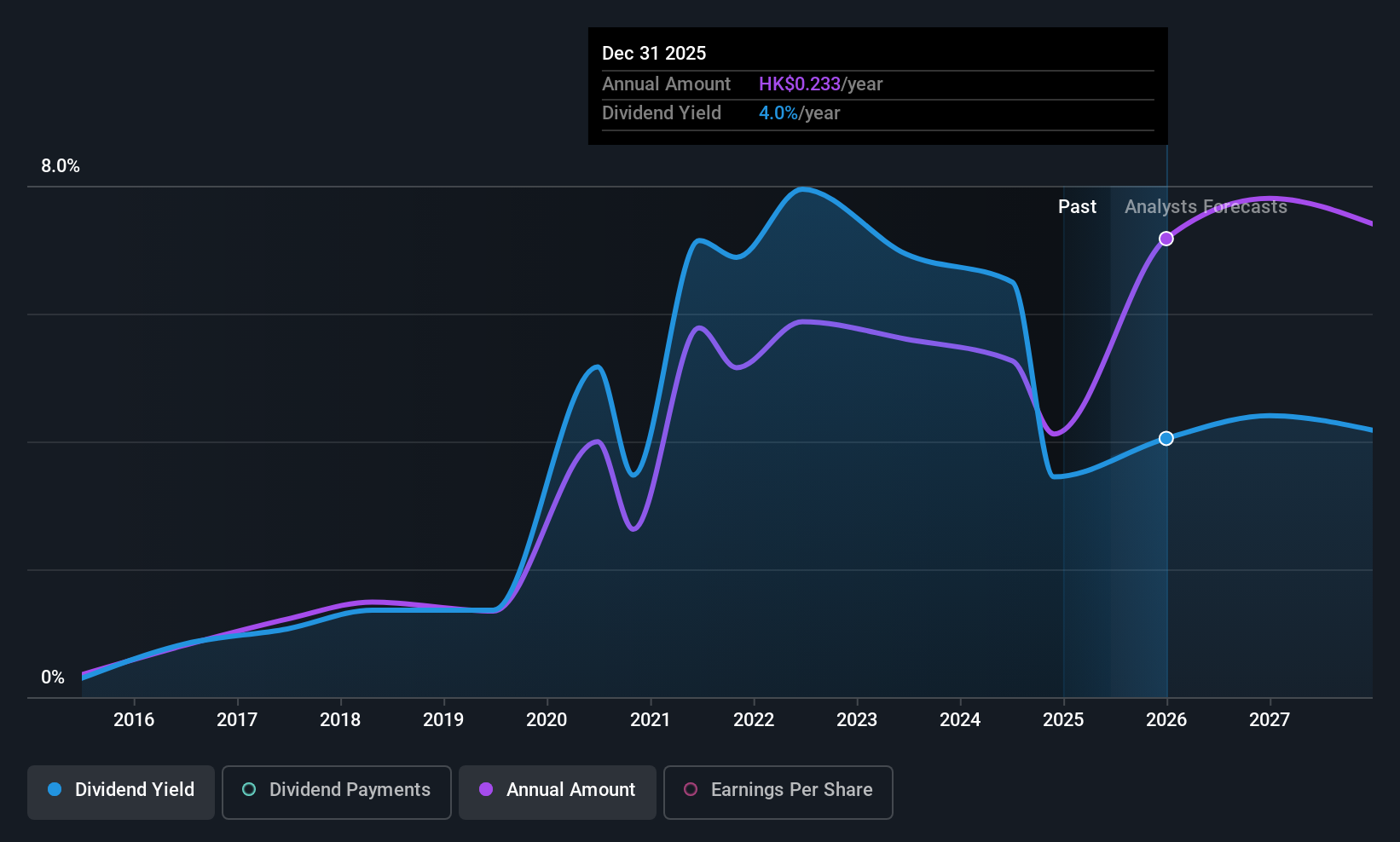Screen dimensions: 1400x842
Task: Select the 2016 axis label
Action: click(x=134, y=719)
